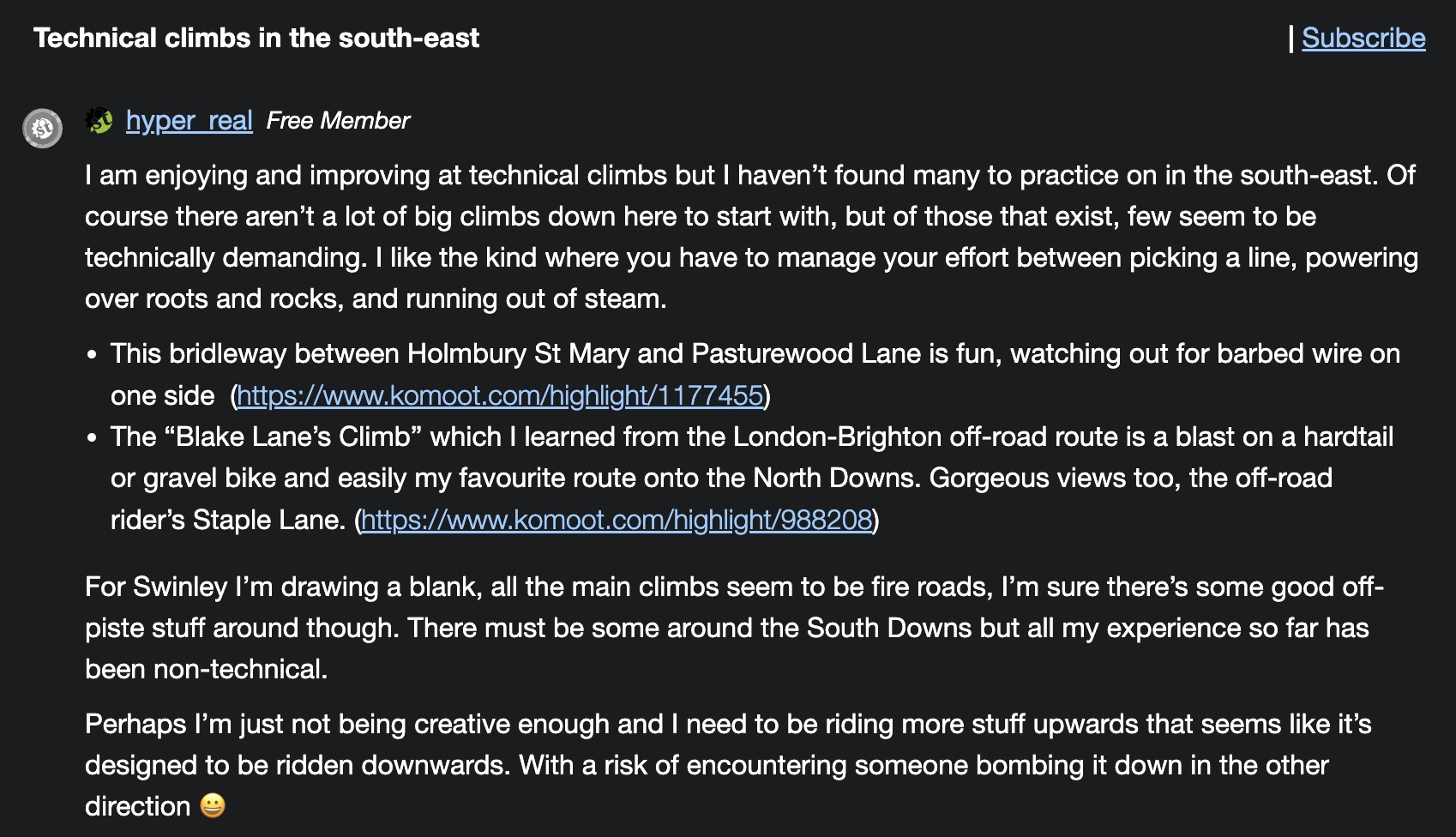
Task: Click the text 'London-Brighton' in the second bullet
Action: (x=837, y=437)
